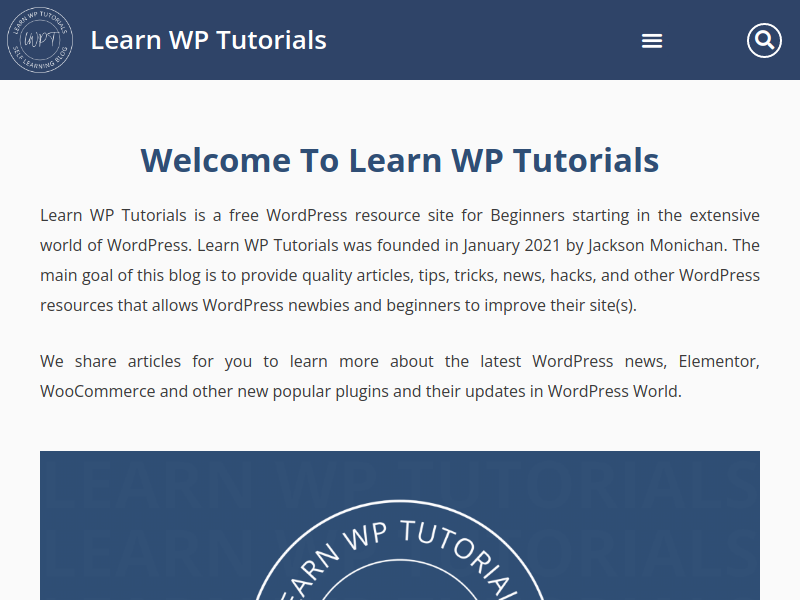Click the first intro paragraph text
This screenshot has width=800, height=600.
click(x=399, y=260)
